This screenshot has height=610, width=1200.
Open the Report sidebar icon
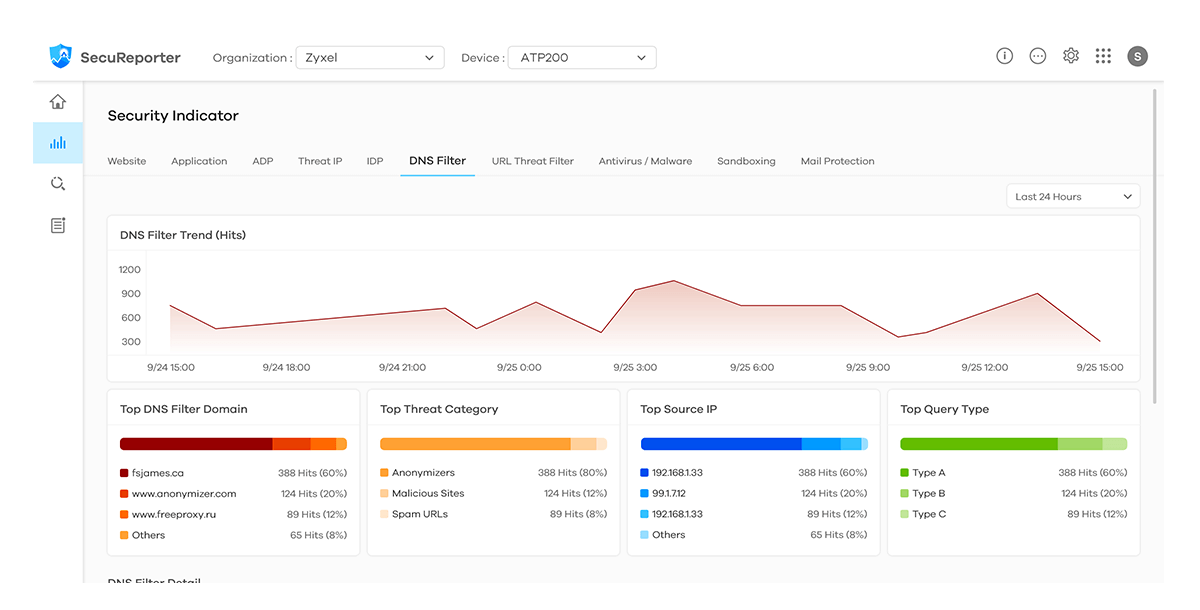point(58,225)
